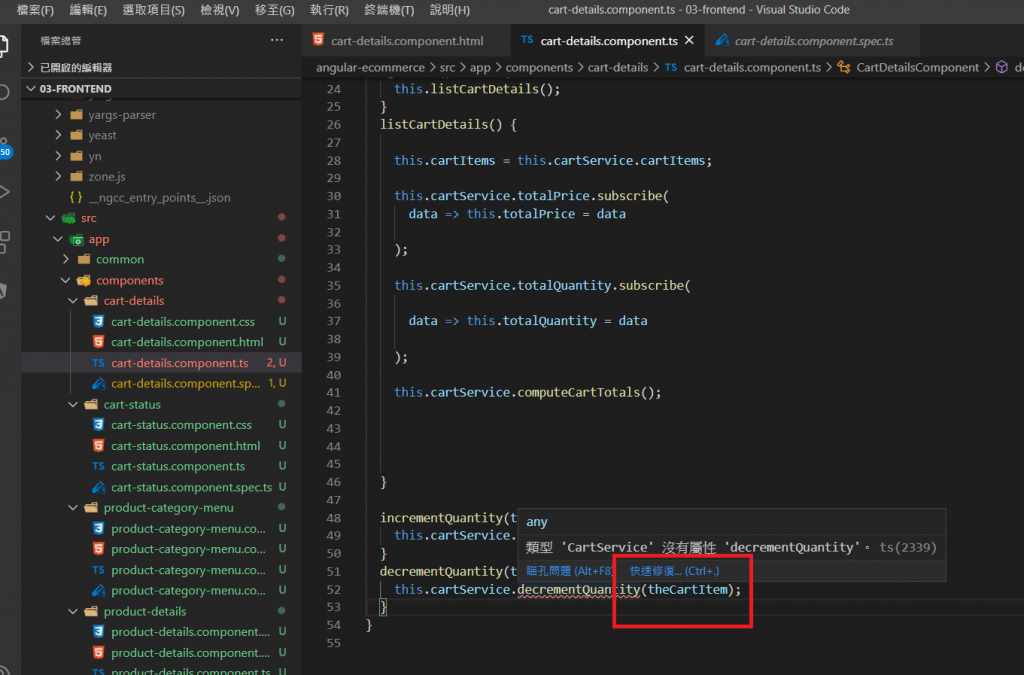Open the Explorer panel's three-dot more actions

(277, 40)
